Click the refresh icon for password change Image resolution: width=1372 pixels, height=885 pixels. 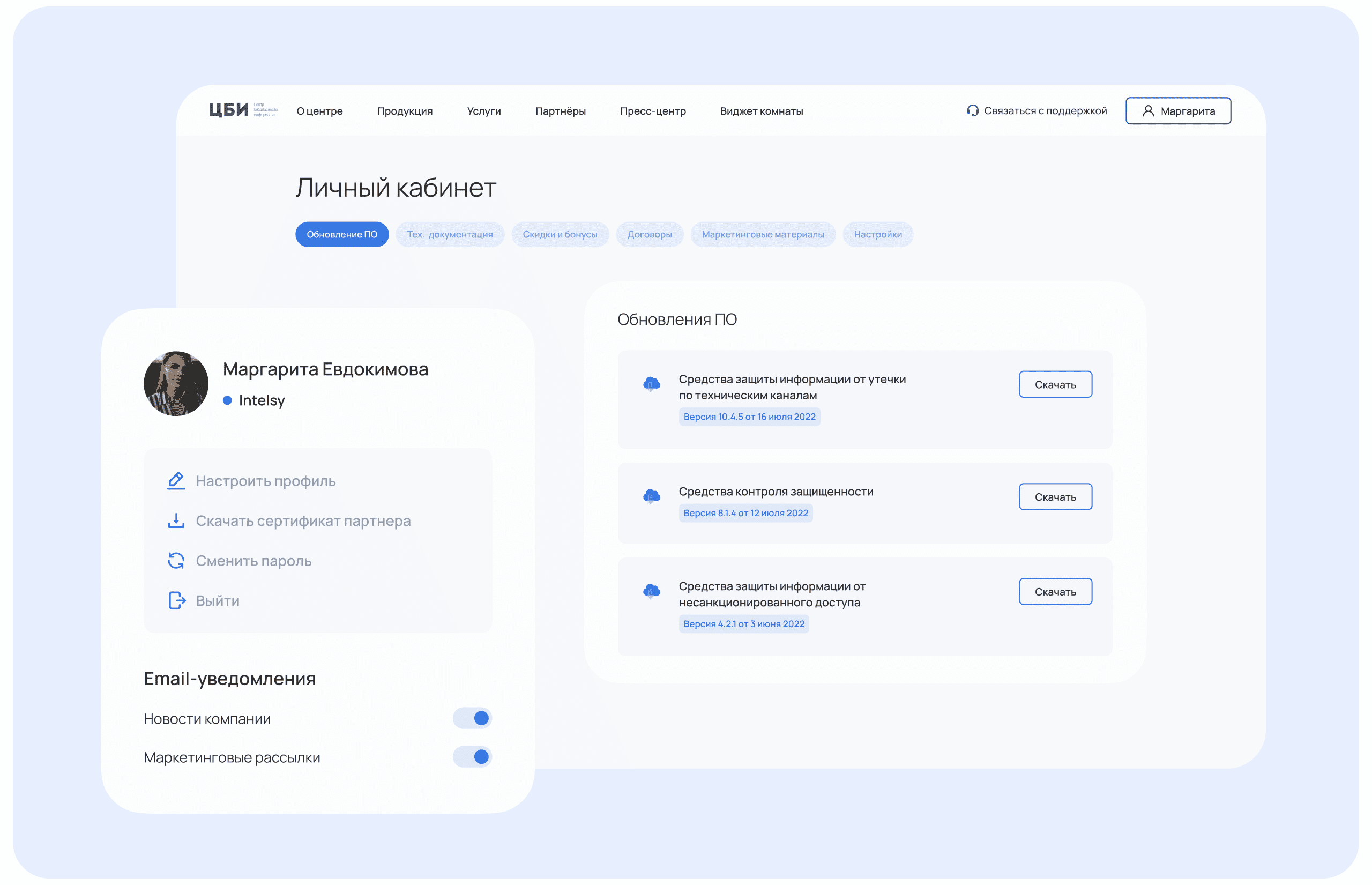(x=176, y=560)
